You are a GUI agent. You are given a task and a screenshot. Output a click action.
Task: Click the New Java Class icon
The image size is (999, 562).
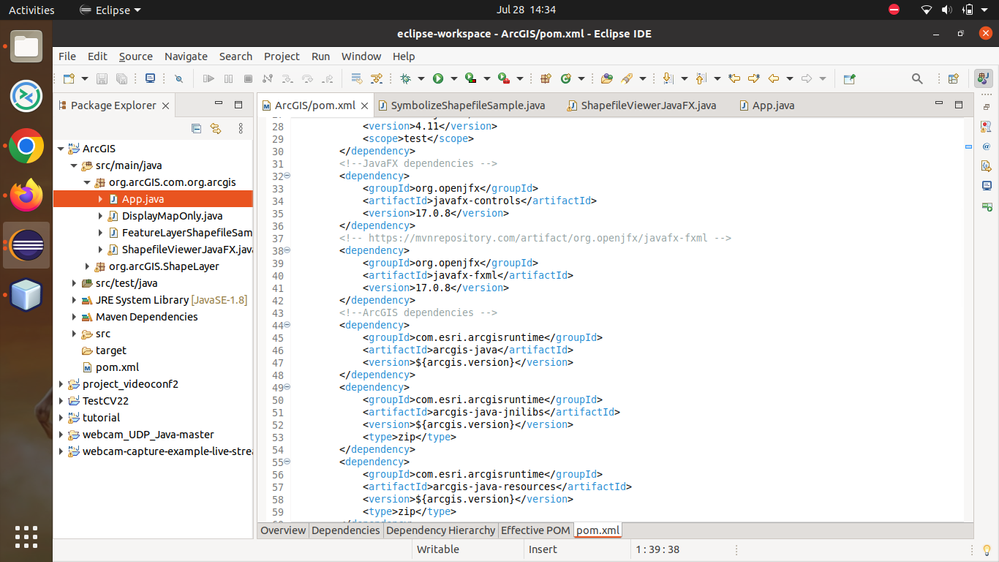click(566, 78)
